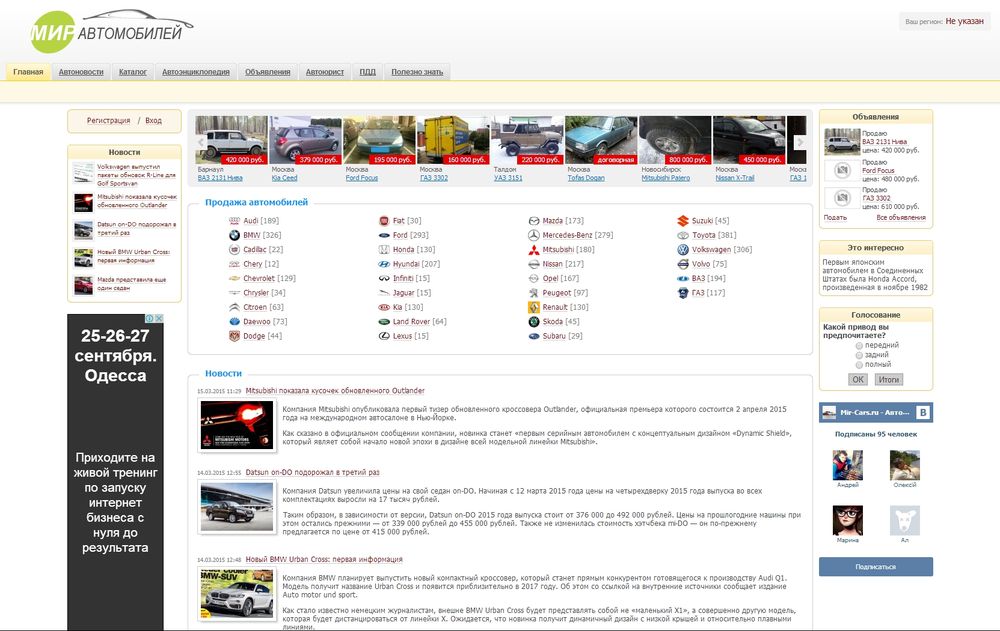Click the Mitsubishi red diamonds icon

point(534,249)
